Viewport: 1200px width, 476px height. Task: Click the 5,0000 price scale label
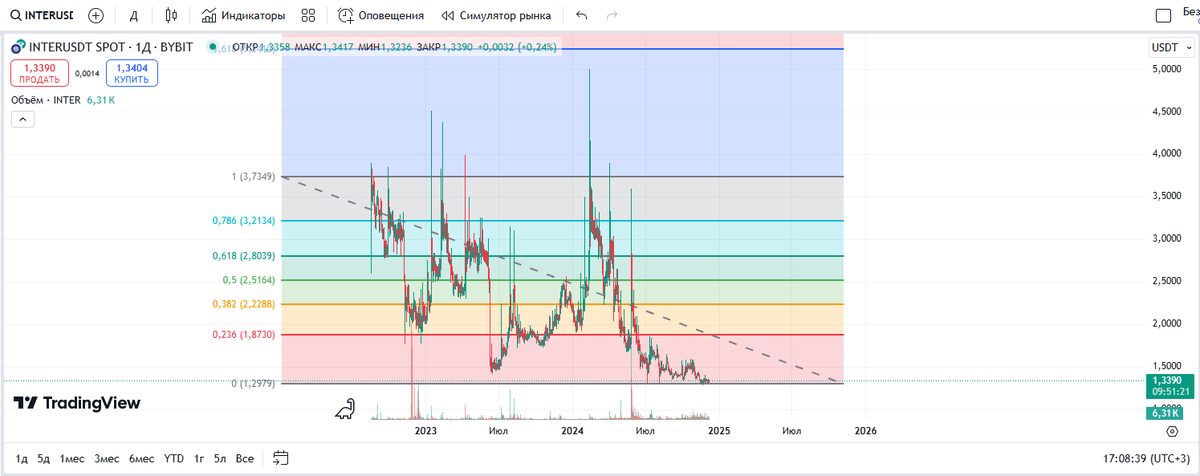tap(1166, 69)
